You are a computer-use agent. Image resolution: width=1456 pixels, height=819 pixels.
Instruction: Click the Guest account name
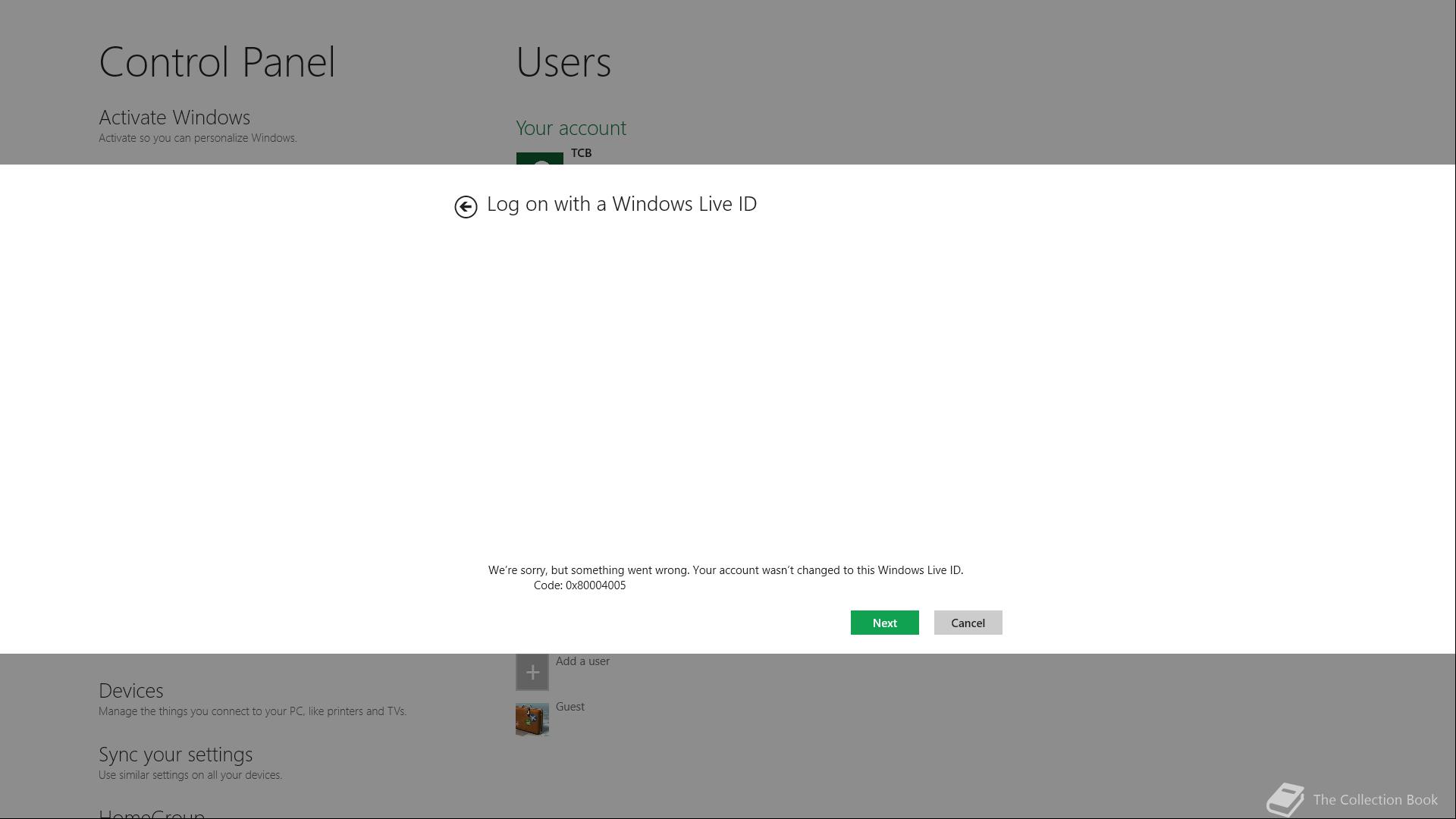570,707
